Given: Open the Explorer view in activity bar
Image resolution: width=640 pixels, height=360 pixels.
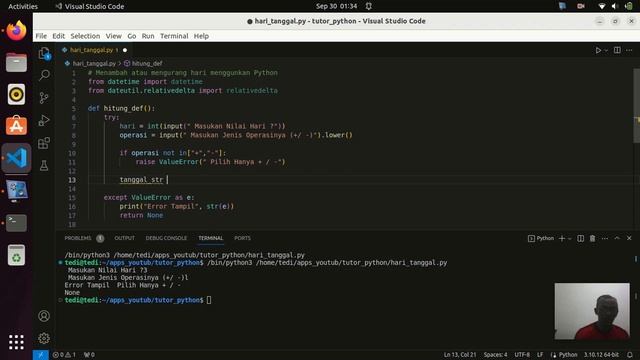Looking at the screenshot, I should coord(44,53).
